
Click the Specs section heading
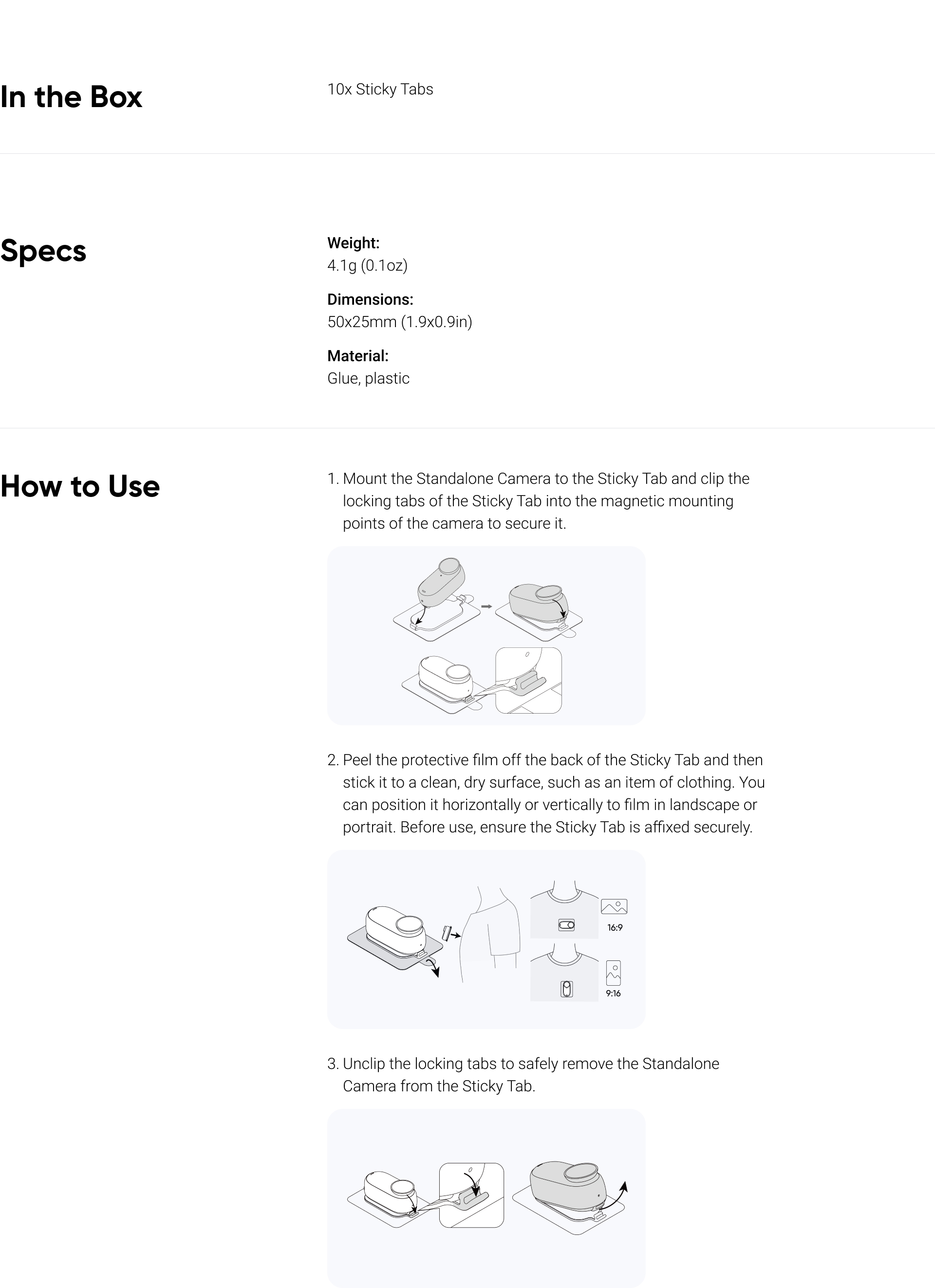point(43,250)
